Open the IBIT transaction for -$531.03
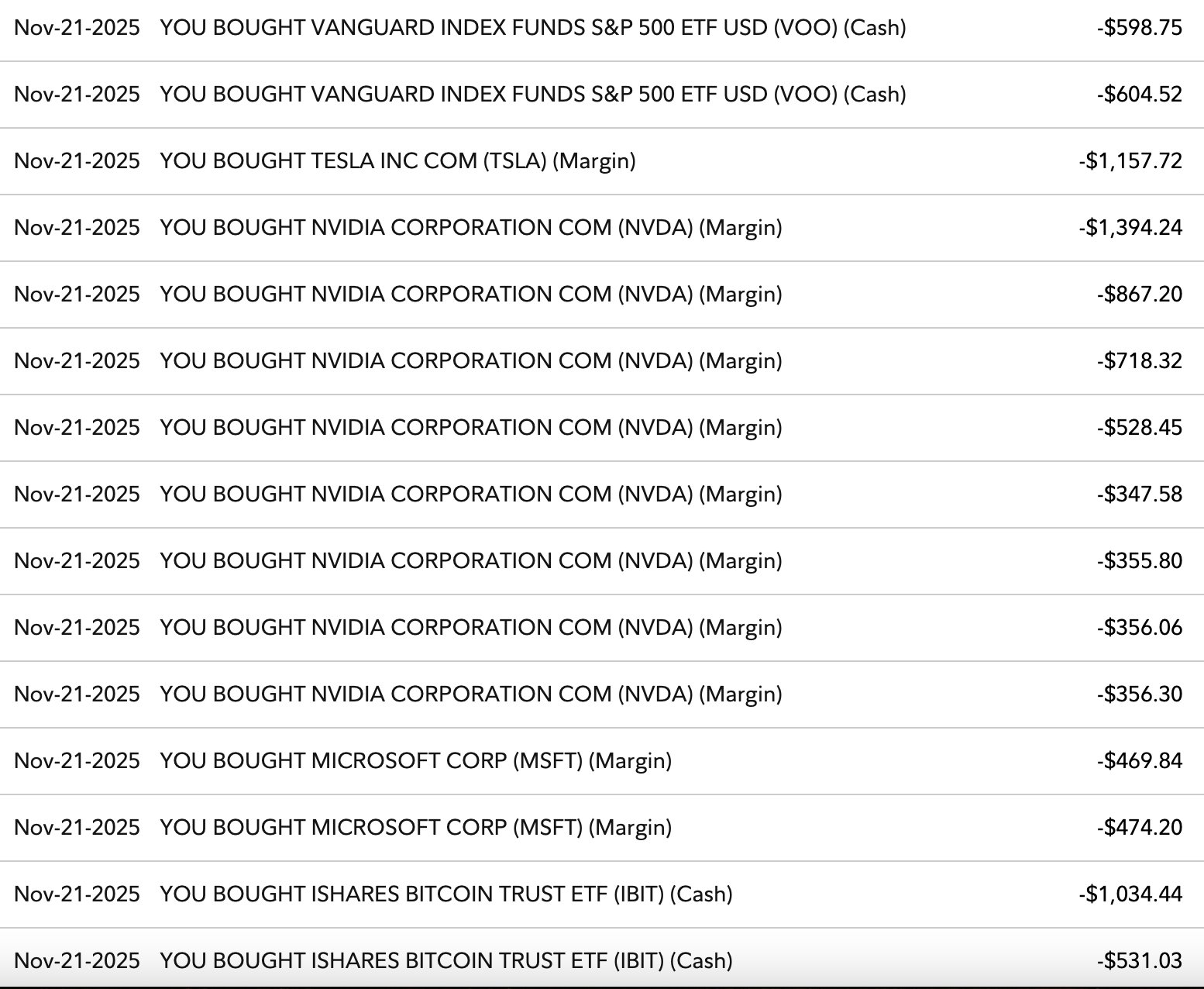Image resolution: width=1204 pixels, height=989 pixels. (445, 961)
